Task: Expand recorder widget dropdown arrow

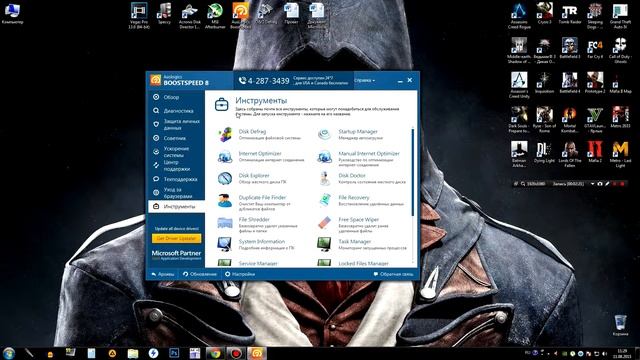Action: (593, 184)
